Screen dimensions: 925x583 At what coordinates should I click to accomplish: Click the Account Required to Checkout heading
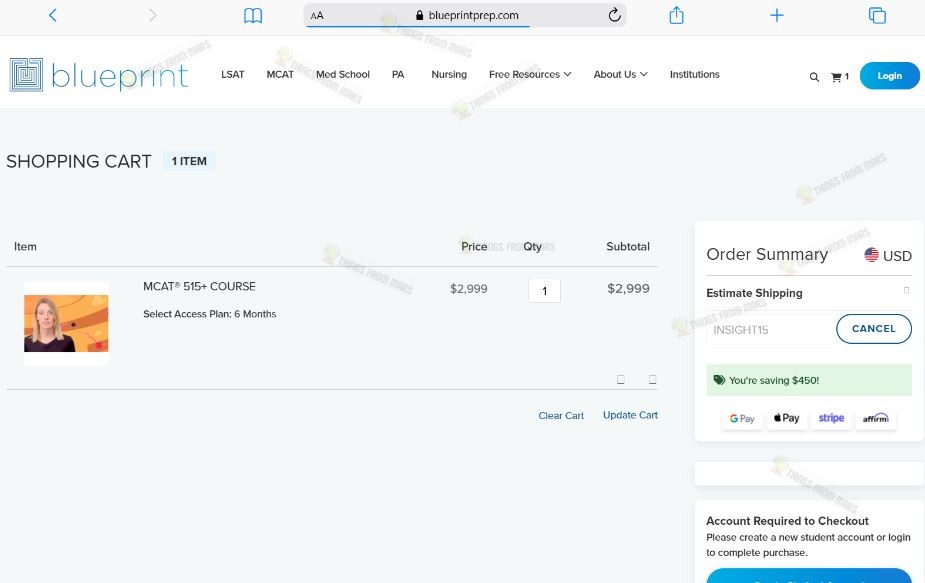pyautogui.click(x=787, y=521)
